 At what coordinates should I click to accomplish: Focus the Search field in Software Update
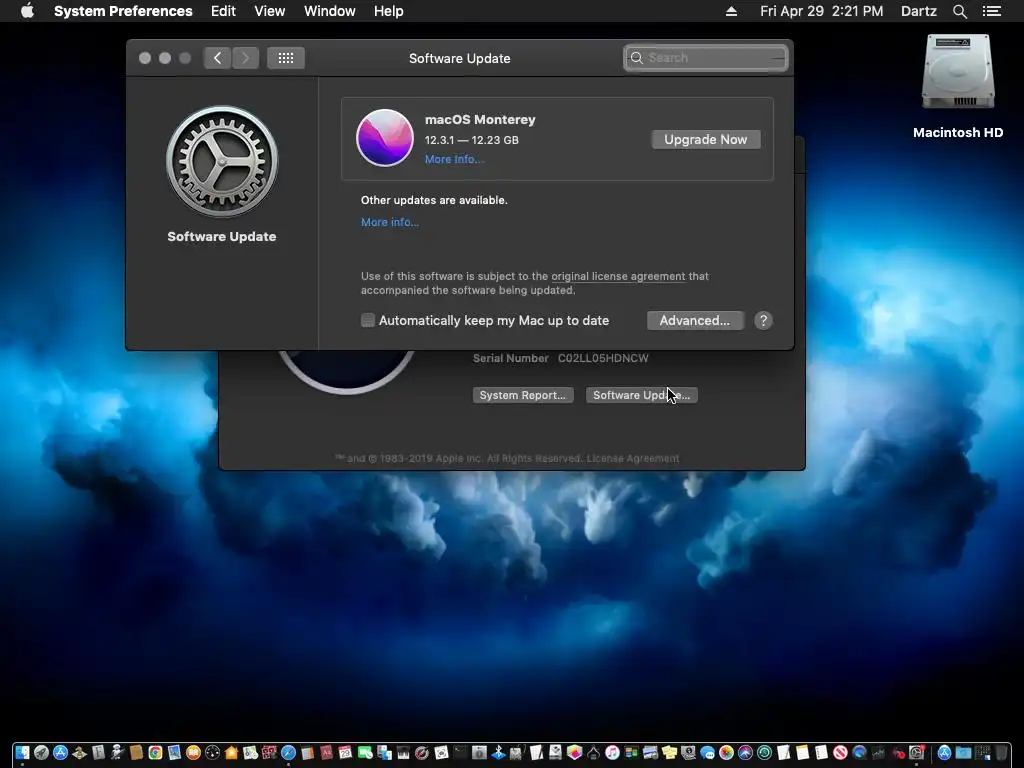(705, 57)
